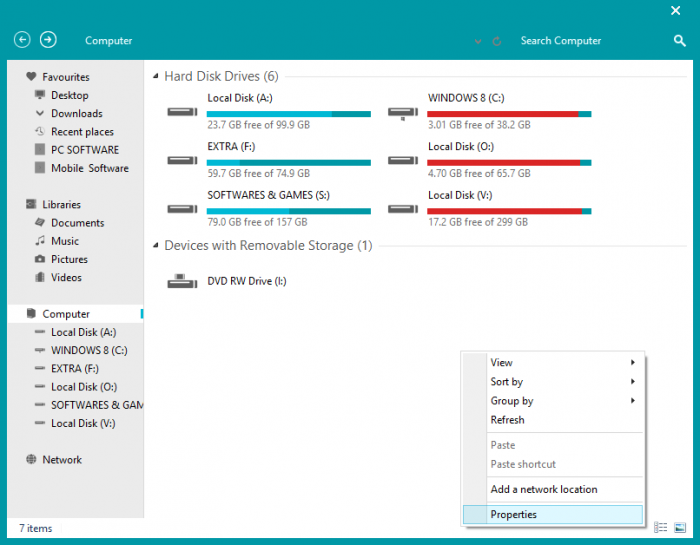700x545 pixels.
Task: Click the Mobile Software folder icon
Action: point(40,167)
